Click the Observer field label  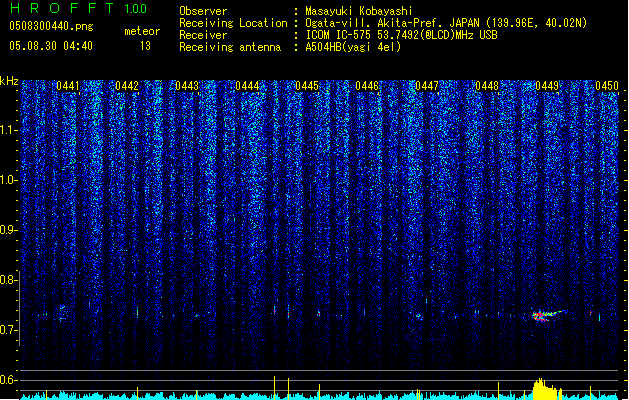(x=203, y=11)
